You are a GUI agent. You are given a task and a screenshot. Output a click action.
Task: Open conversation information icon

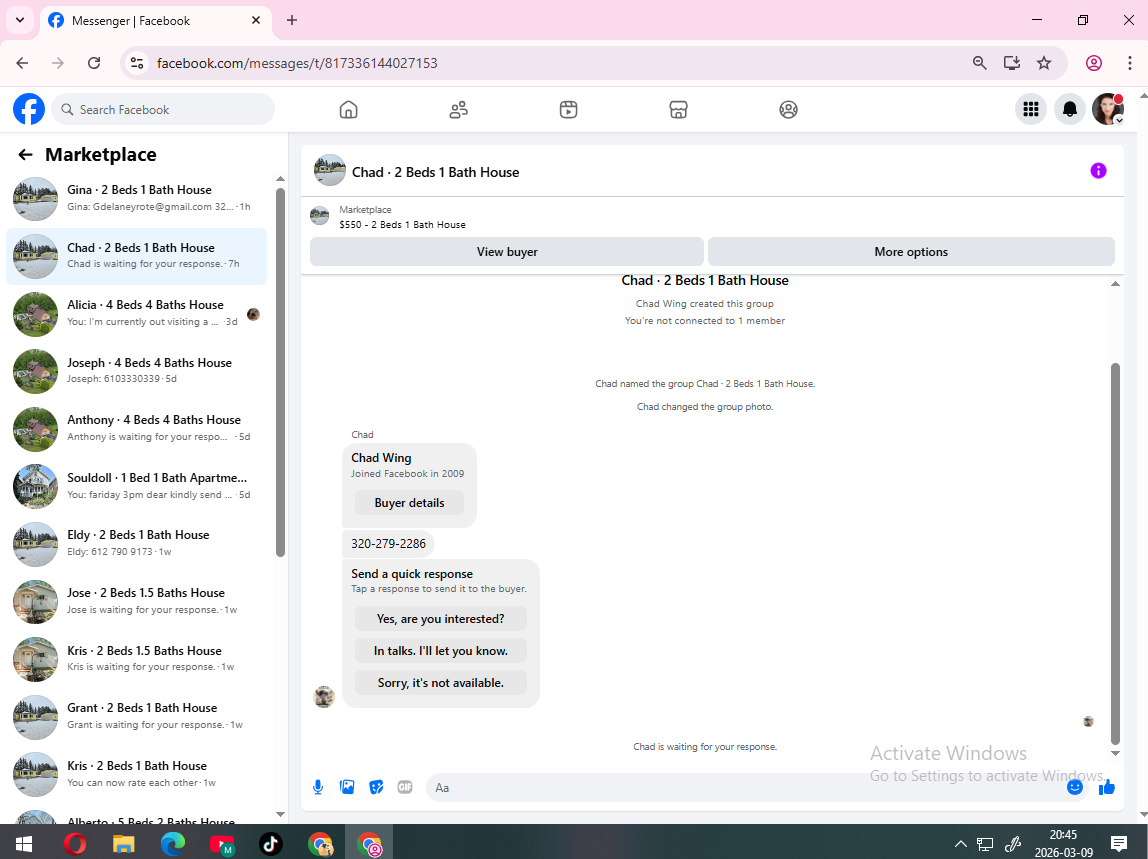(x=1098, y=171)
